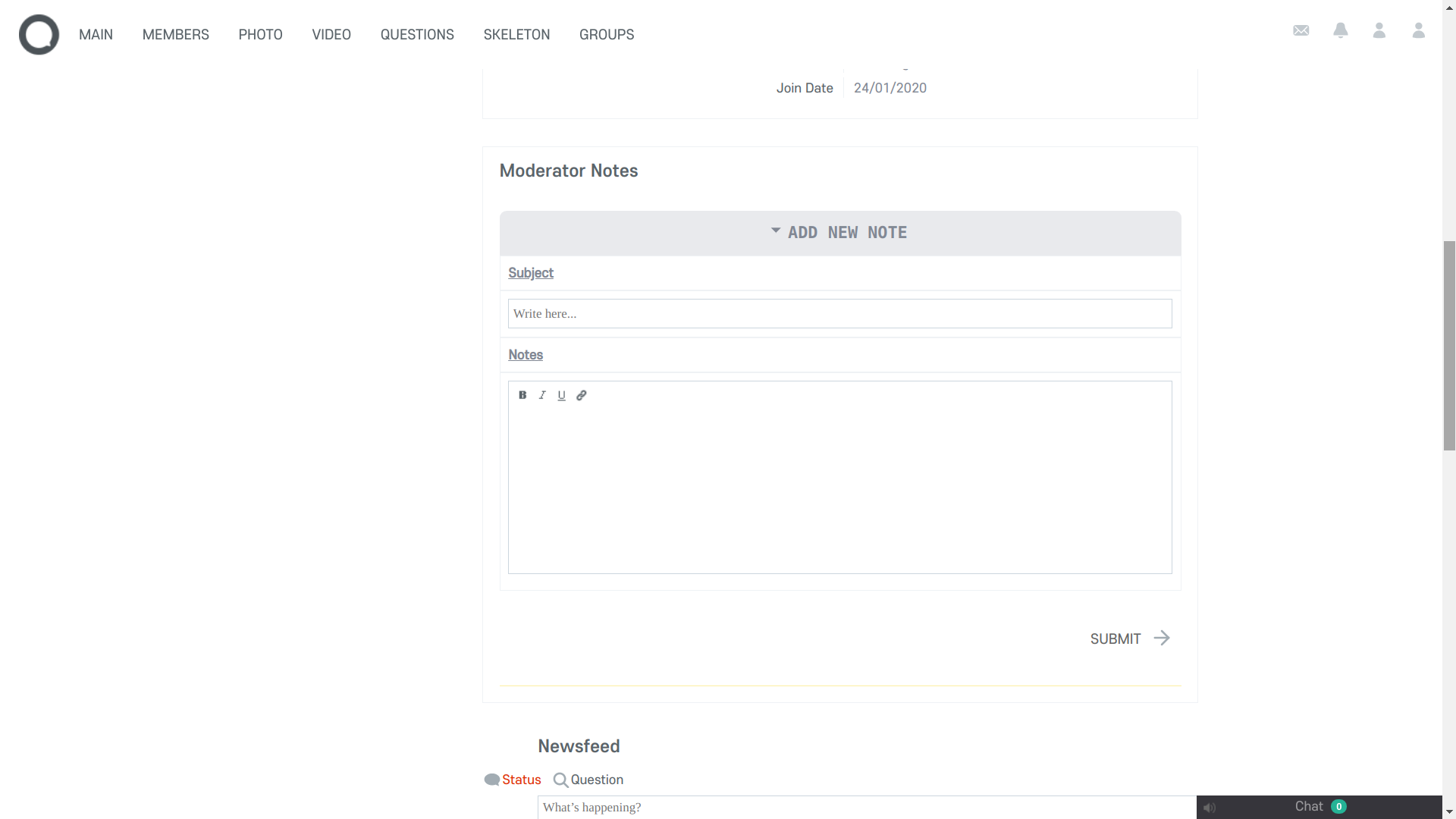Open the notifications bell icon

[x=1341, y=30]
